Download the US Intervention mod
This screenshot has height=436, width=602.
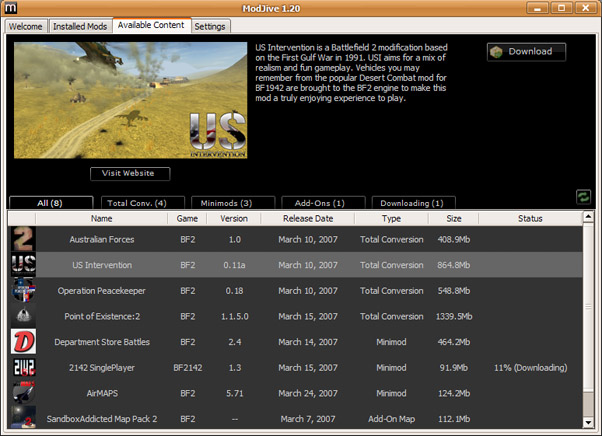(x=528, y=51)
